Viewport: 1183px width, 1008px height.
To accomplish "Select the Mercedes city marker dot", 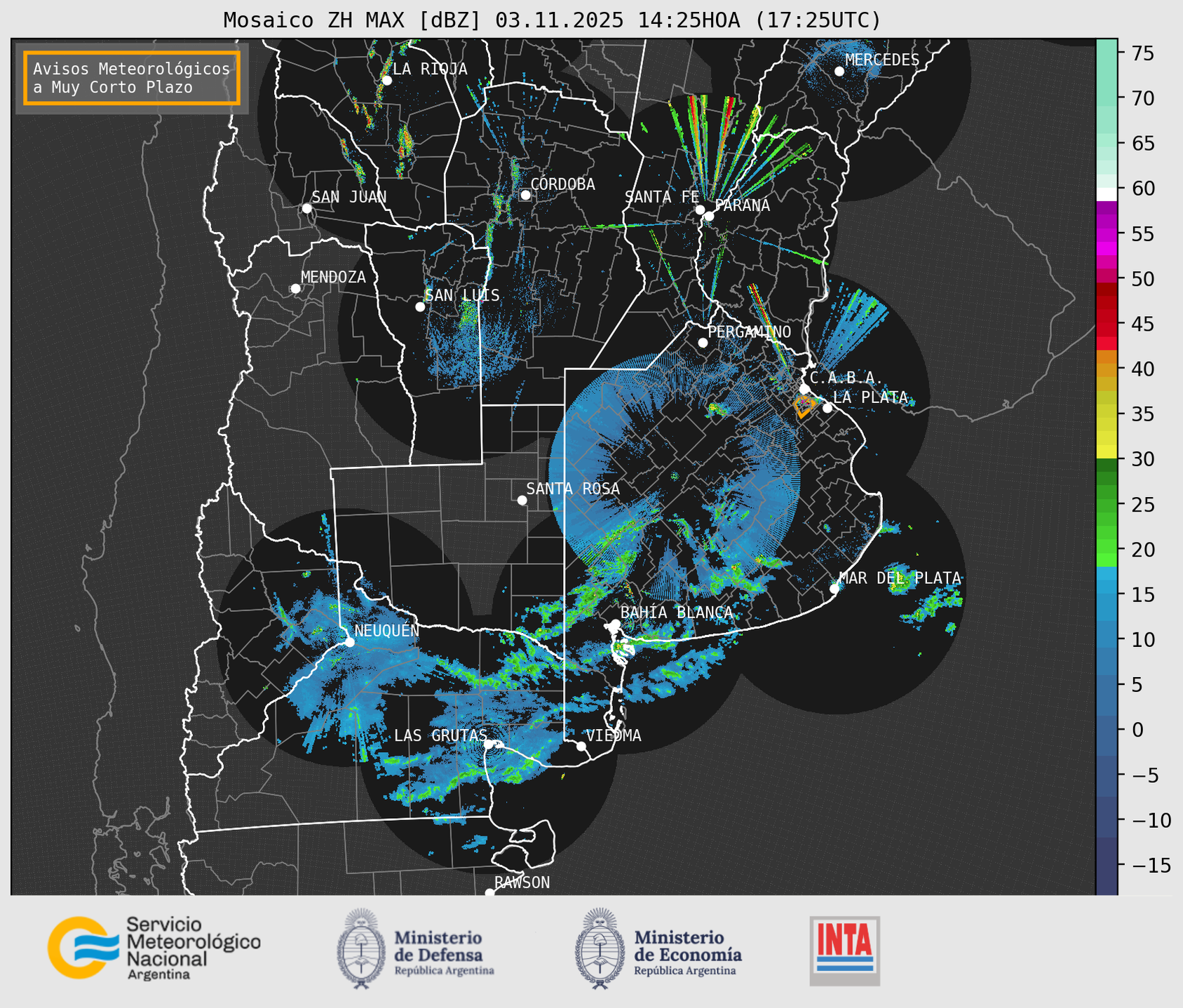I will pyautogui.click(x=839, y=71).
